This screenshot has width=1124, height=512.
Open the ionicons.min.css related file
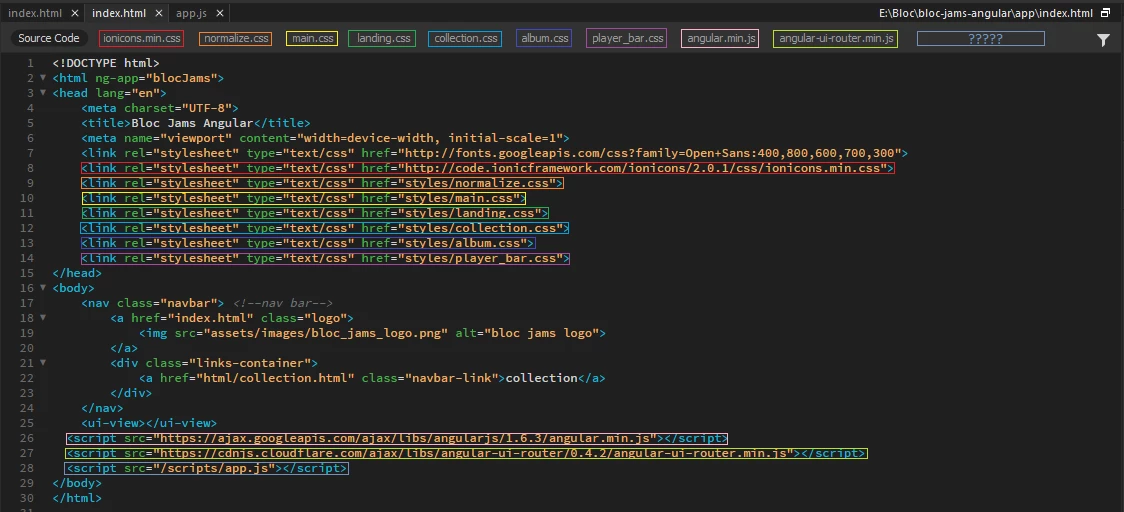click(x=141, y=38)
